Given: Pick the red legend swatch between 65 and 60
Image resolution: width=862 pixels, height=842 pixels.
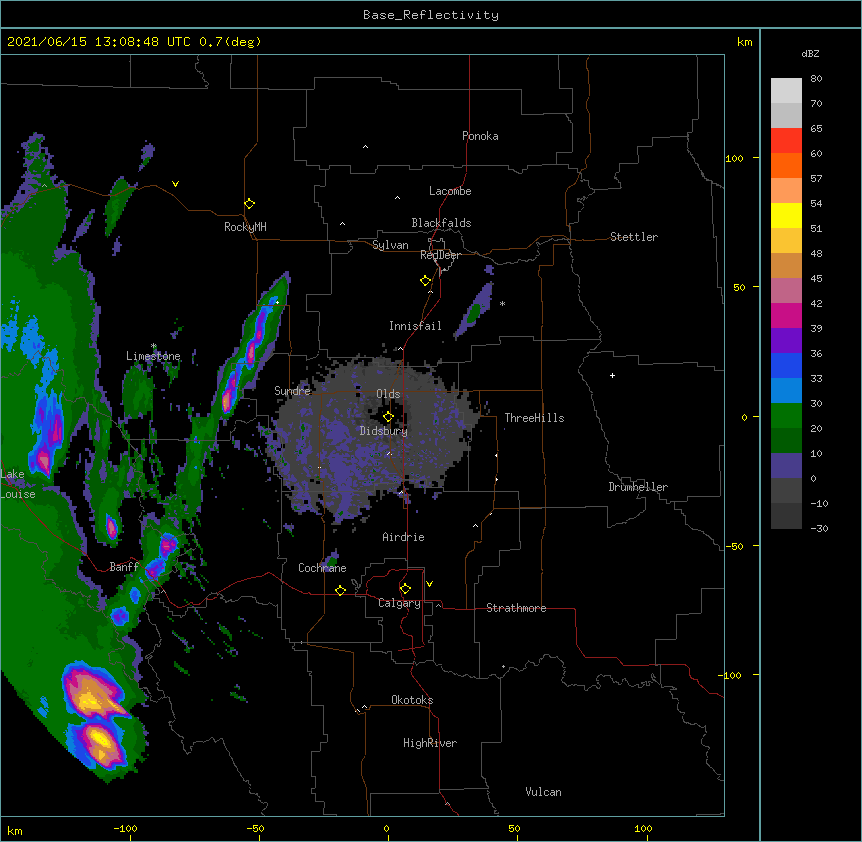Looking at the screenshot, I should click(786, 140).
